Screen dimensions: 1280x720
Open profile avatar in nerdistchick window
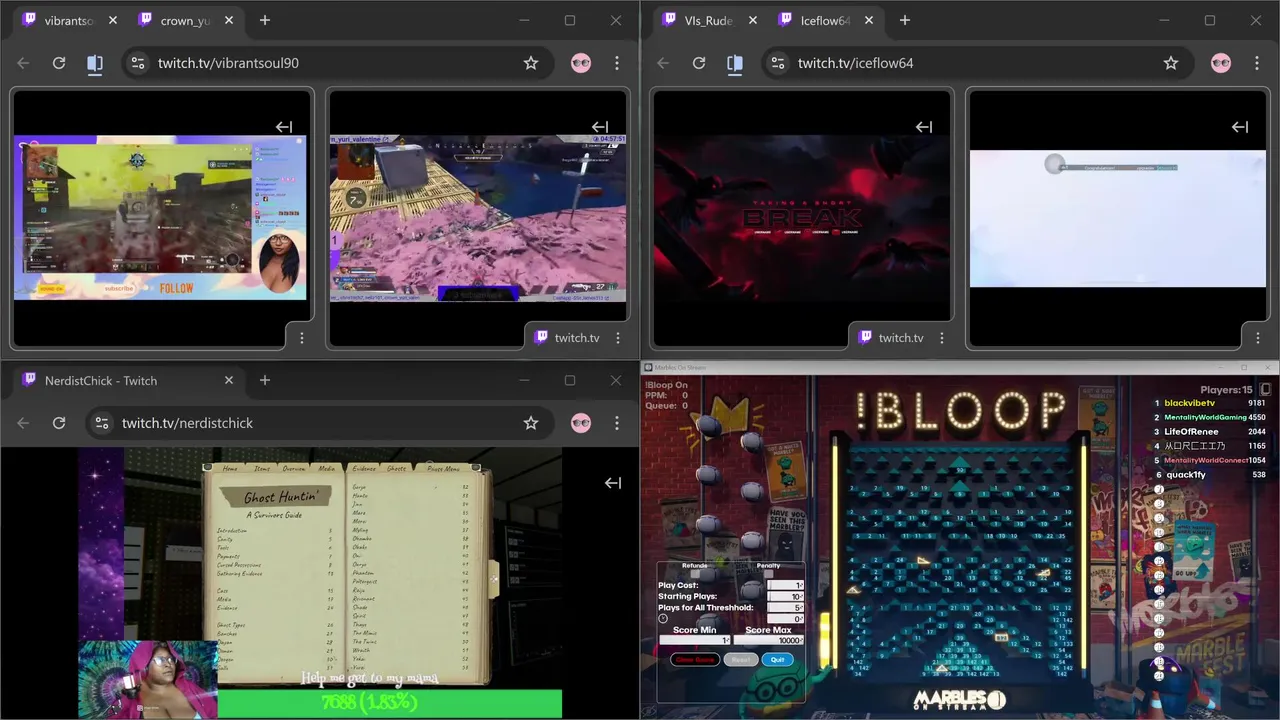tap(581, 423)
